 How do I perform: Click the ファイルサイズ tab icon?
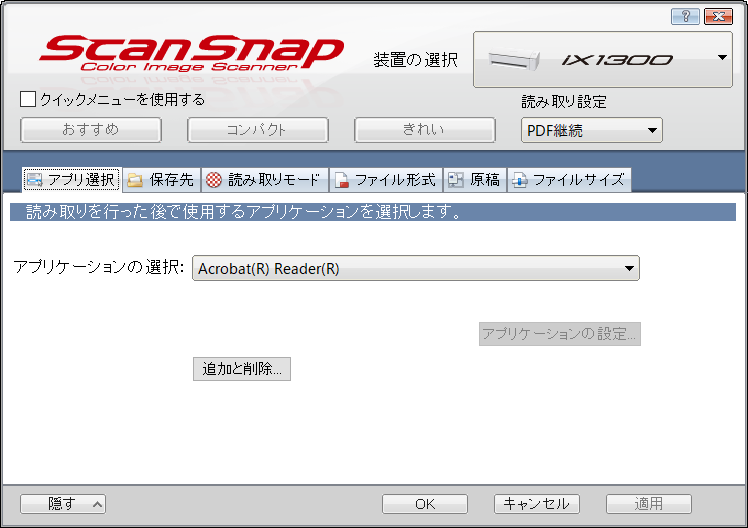pos(519,180)
